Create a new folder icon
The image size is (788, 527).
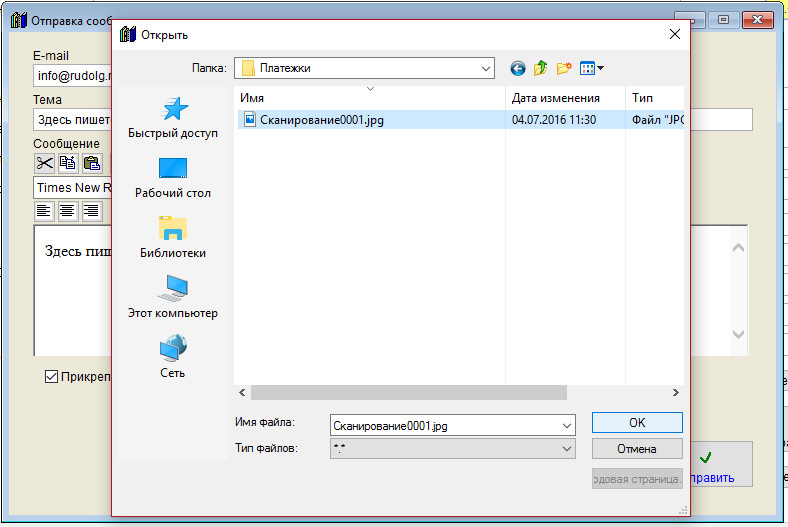click(564, 68)
